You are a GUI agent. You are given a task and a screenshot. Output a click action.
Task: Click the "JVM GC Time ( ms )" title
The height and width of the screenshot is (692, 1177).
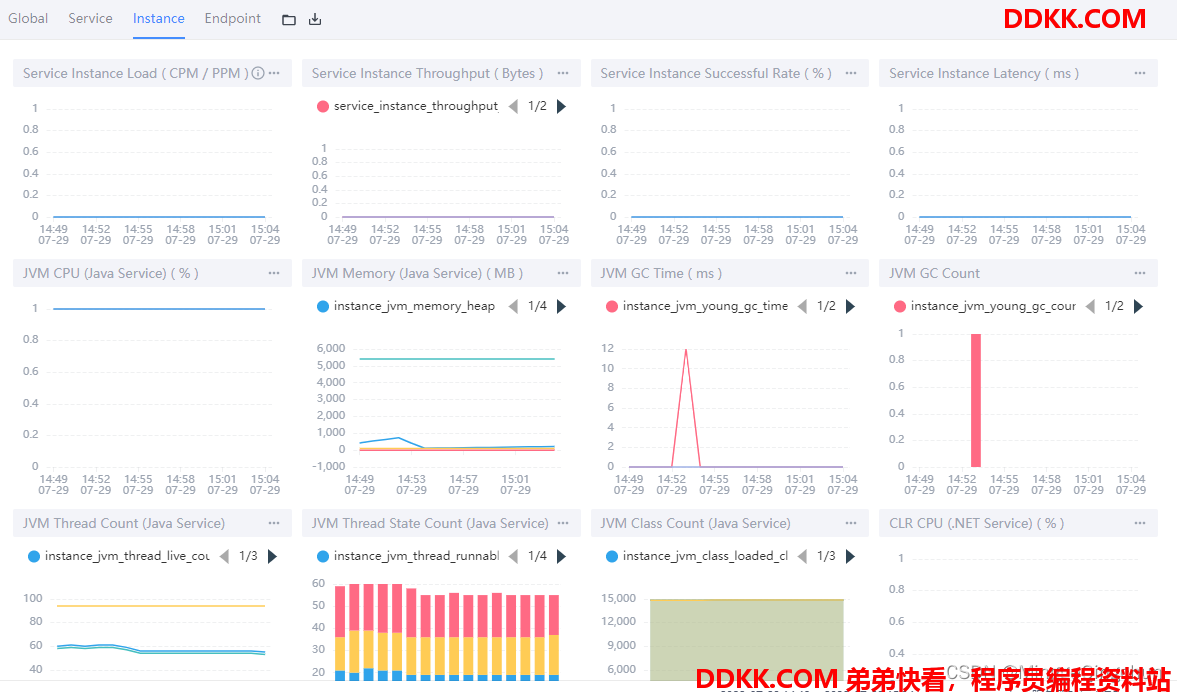pos(661,274)
